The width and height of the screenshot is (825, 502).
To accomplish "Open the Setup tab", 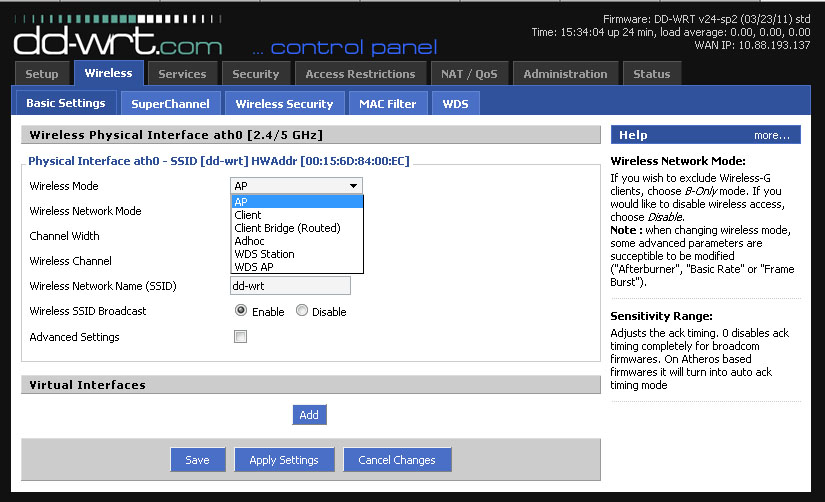I will [x=42, y=74].
